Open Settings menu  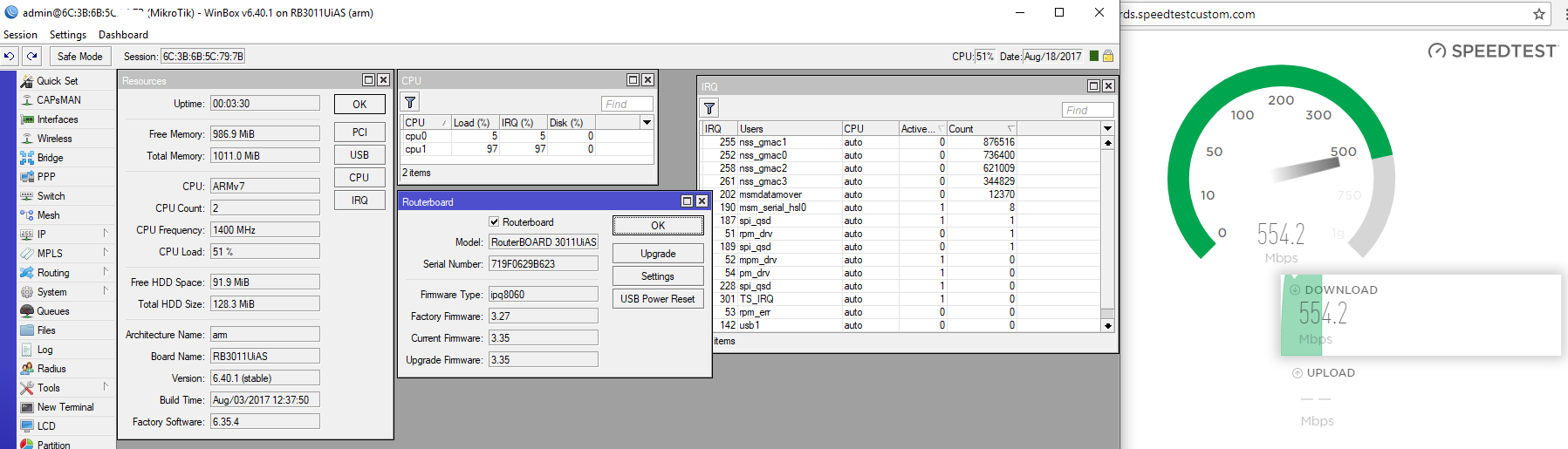click(x=68, y=35)
